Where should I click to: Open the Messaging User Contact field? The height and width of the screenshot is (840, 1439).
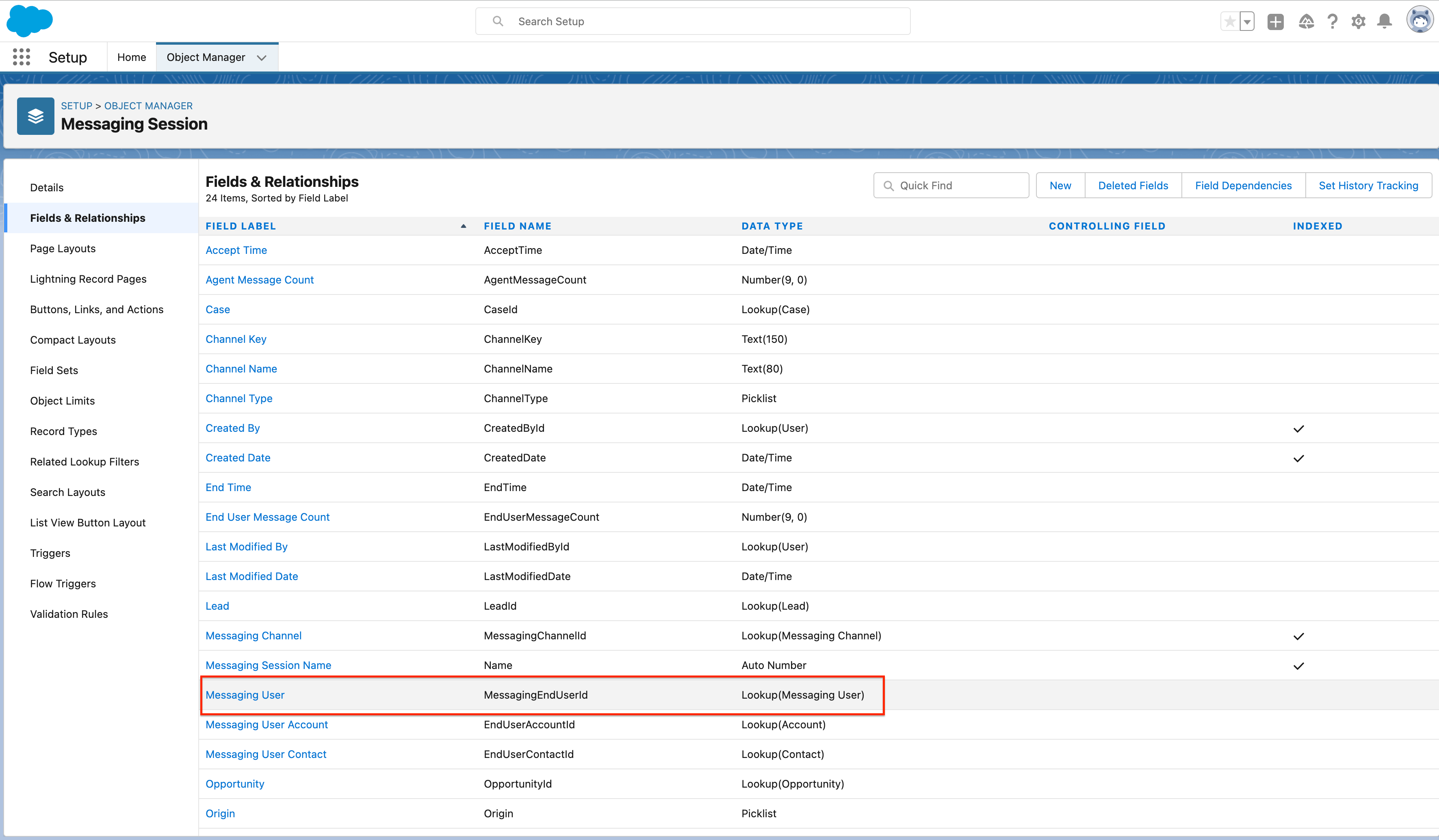266,754
